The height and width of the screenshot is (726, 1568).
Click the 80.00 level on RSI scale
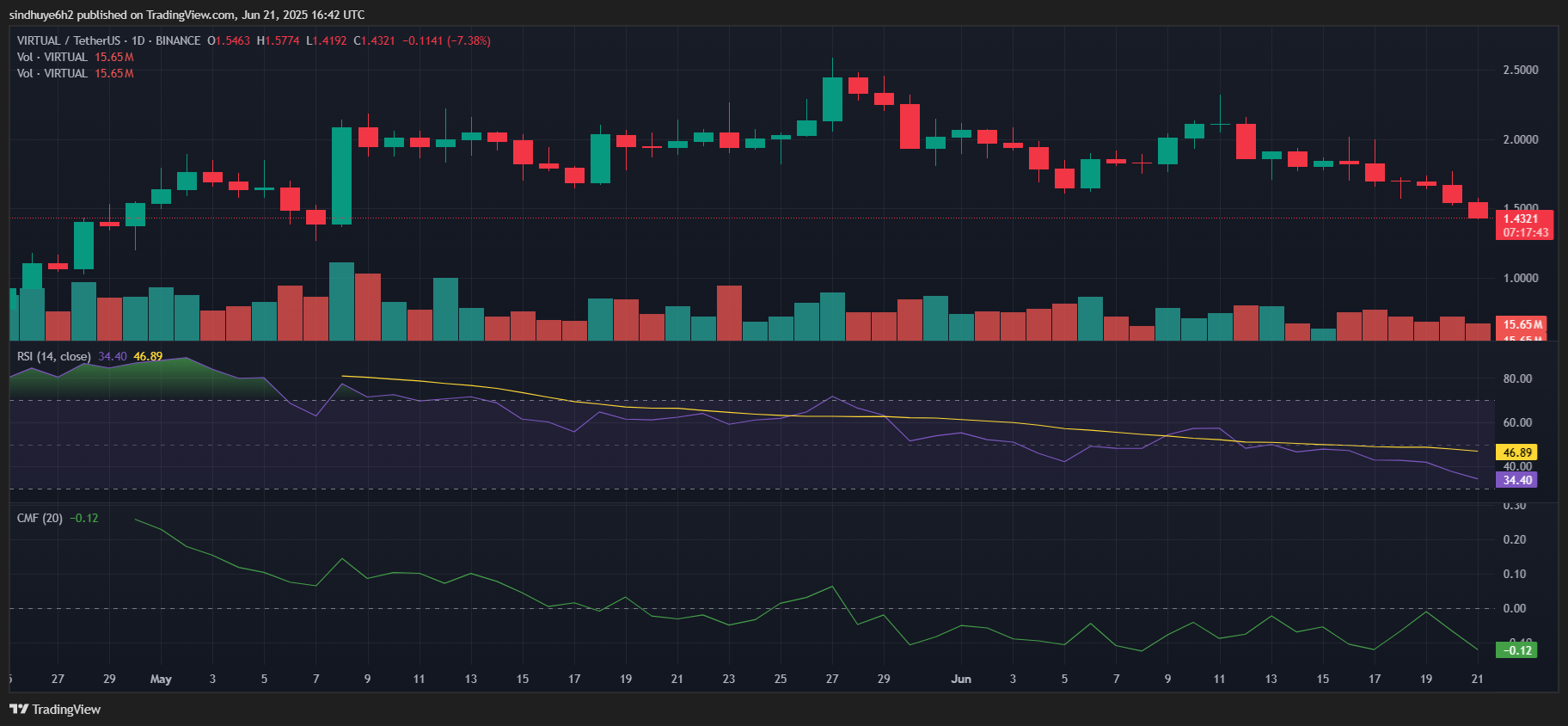point(1517,378)
